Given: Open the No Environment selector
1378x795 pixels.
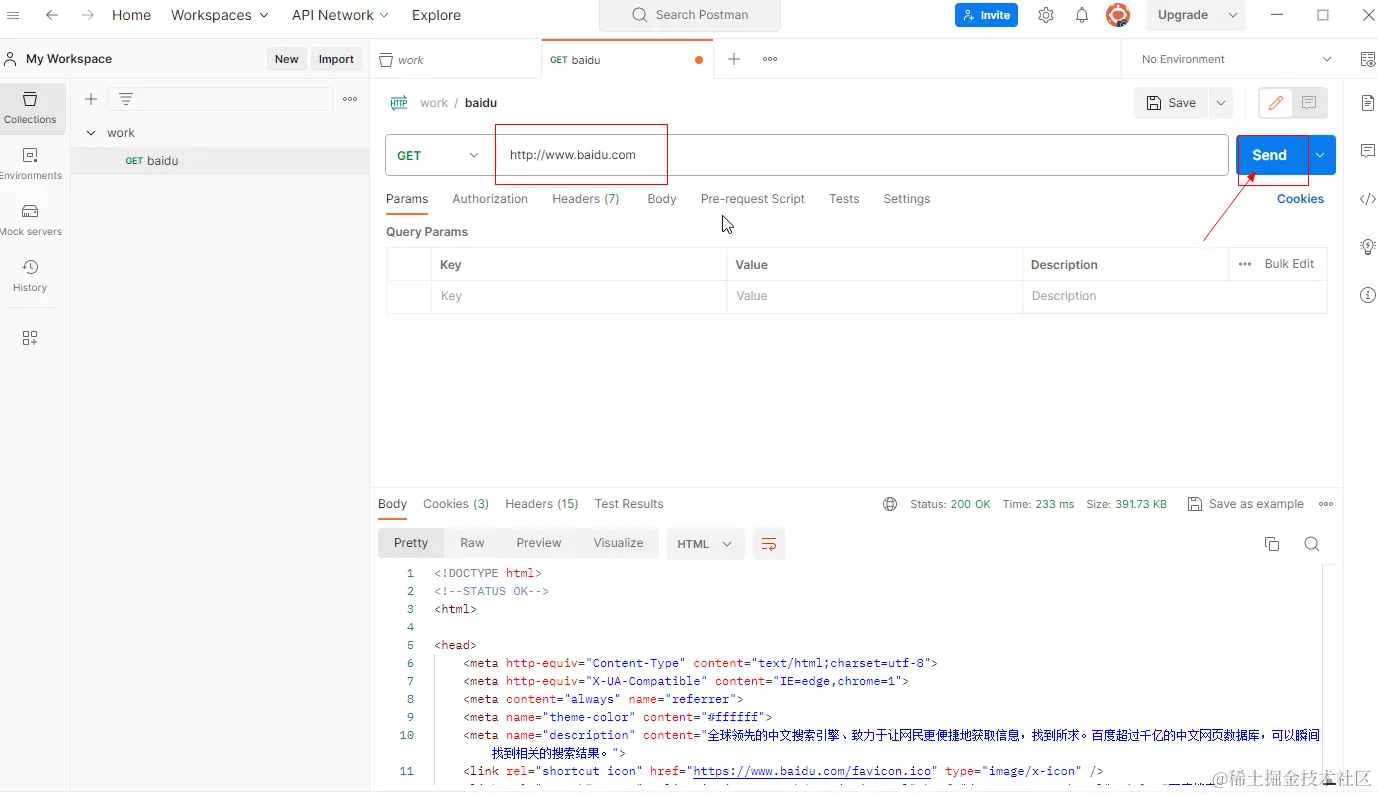Looking at the screenshot, I should [x=1236, y=59].
